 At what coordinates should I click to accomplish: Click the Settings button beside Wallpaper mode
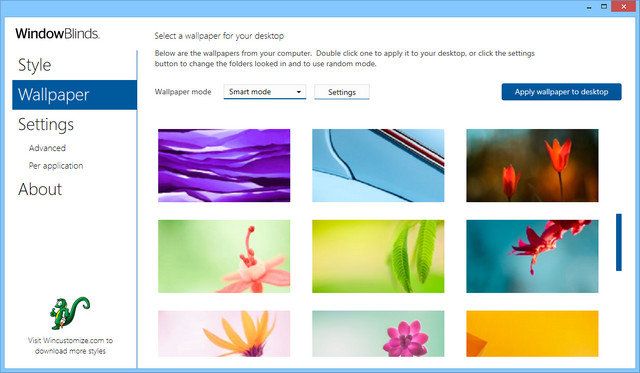point(342,92)
